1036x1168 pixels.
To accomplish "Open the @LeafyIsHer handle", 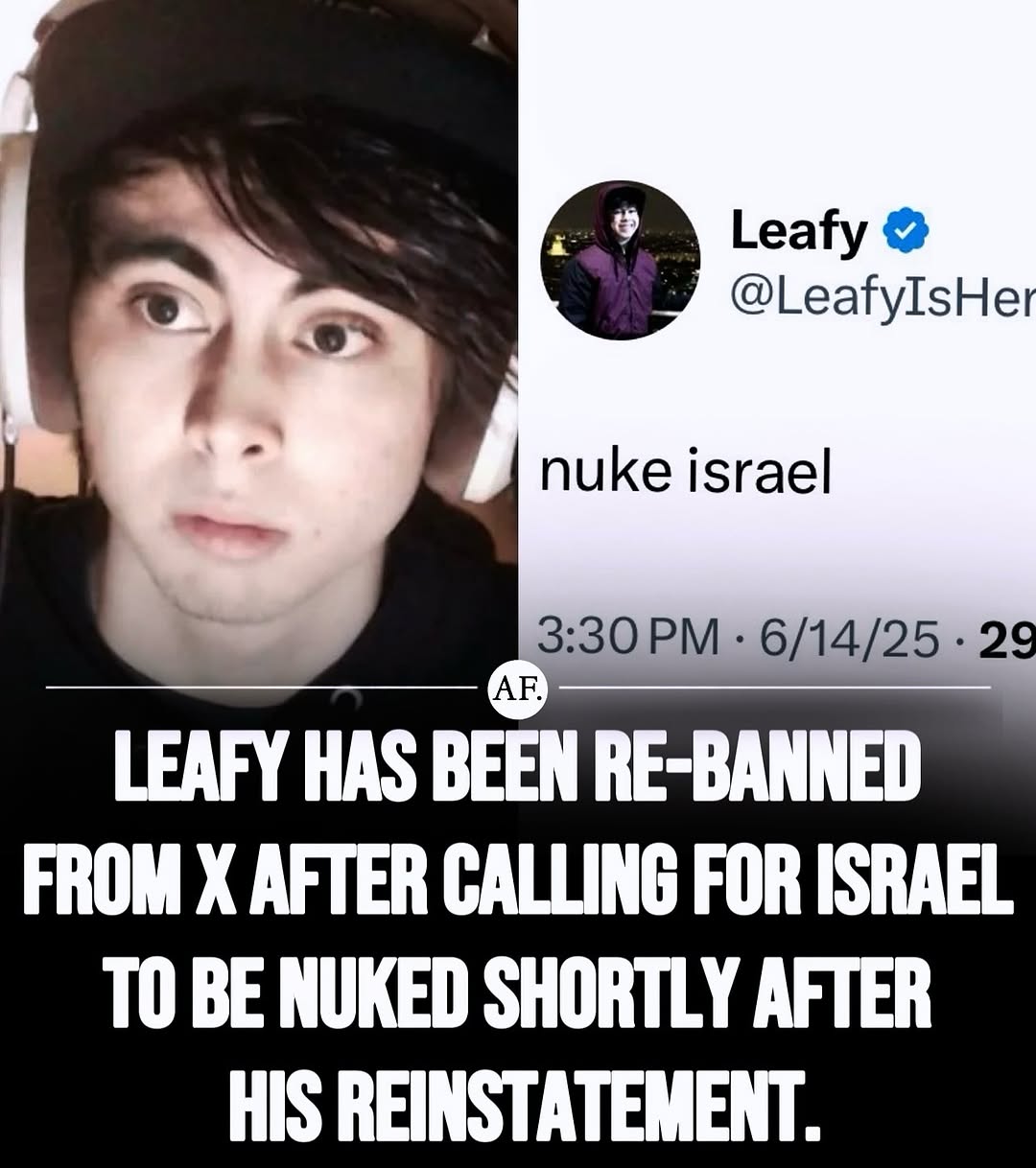I will coord(883,300).
